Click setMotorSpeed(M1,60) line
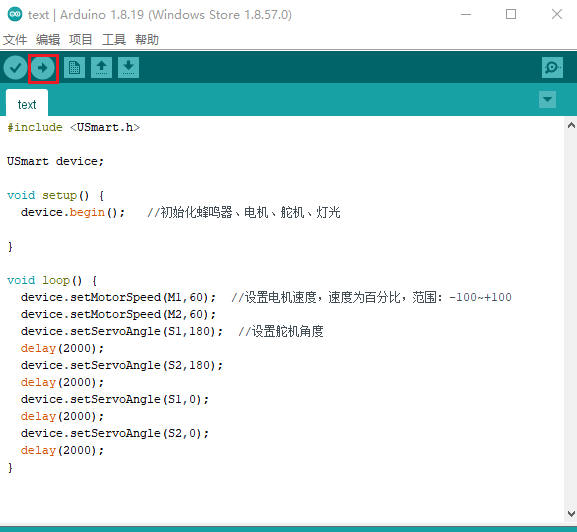This screenshot has width=577, height=532. pyautogui.click(x=118, y=297)
